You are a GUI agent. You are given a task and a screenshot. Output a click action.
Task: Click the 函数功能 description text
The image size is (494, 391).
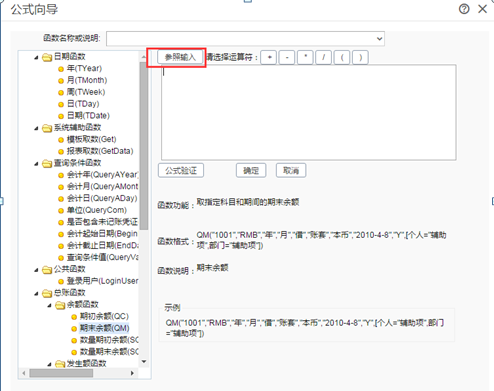point(248,202)
